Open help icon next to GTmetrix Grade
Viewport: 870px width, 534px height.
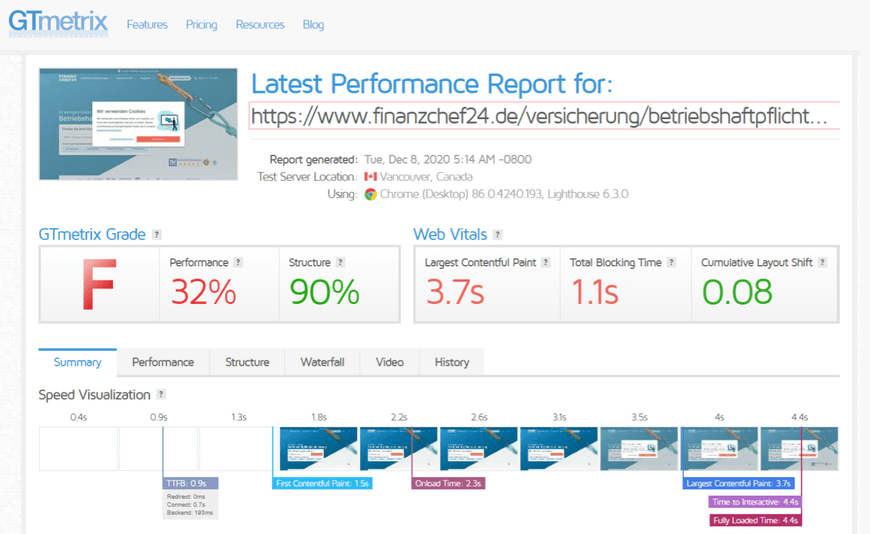pyautogui.click(x=157, y=235)
